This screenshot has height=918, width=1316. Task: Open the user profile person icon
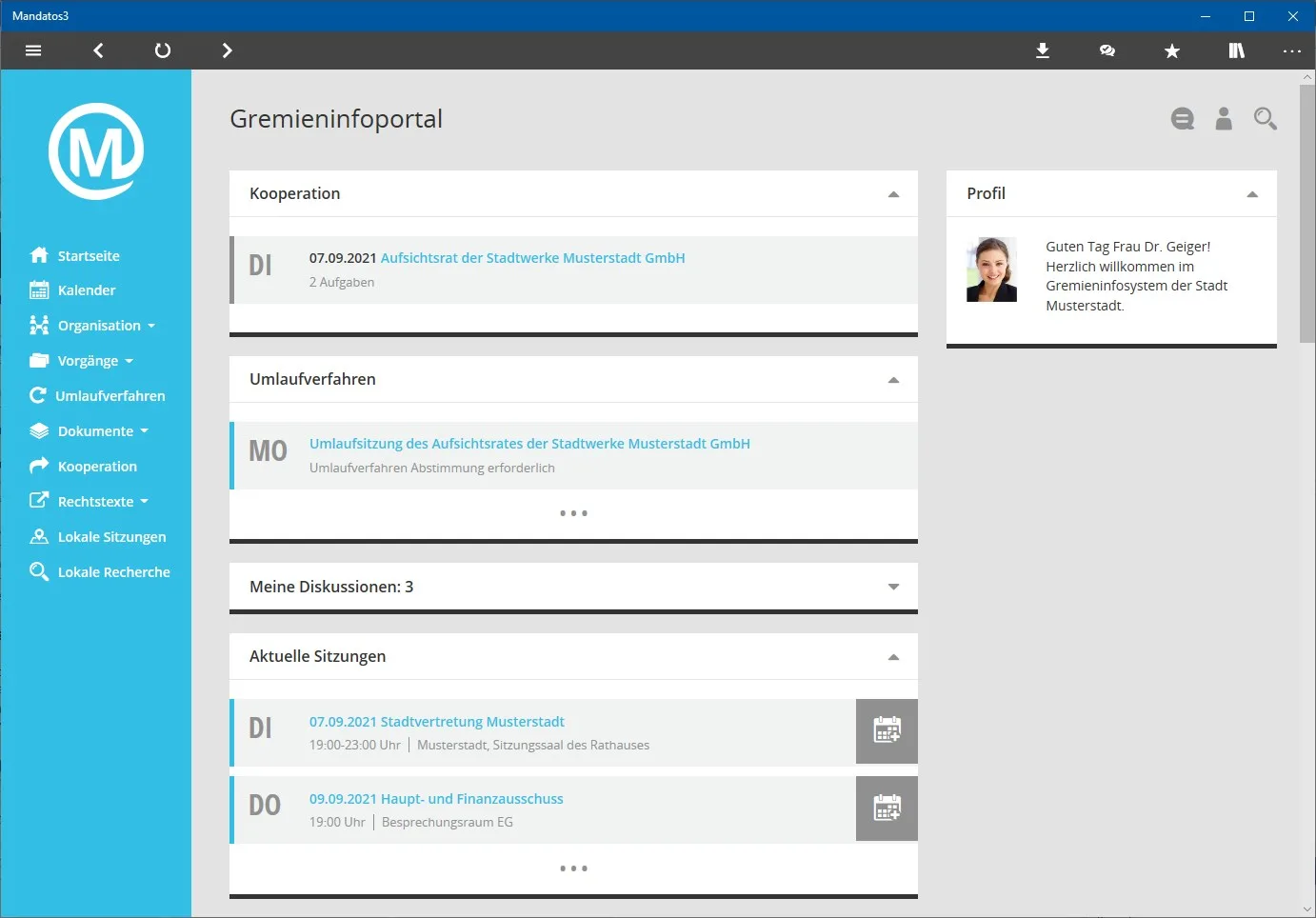click(1224, 118)
